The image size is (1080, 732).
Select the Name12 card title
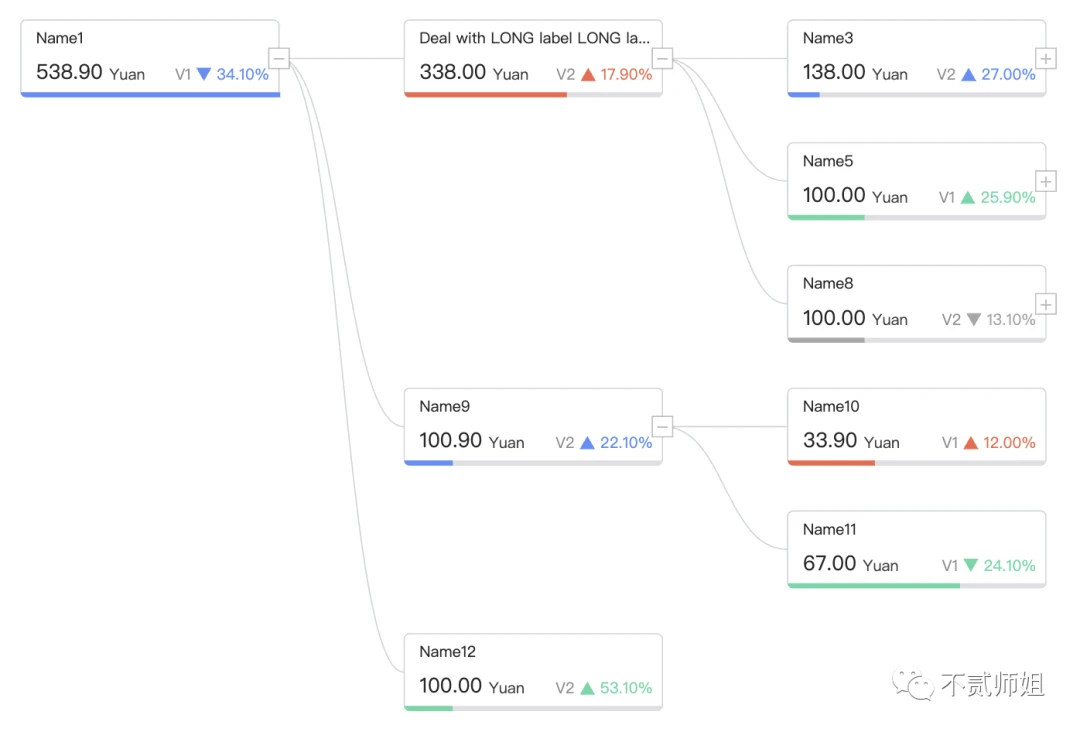click(448, 651)
